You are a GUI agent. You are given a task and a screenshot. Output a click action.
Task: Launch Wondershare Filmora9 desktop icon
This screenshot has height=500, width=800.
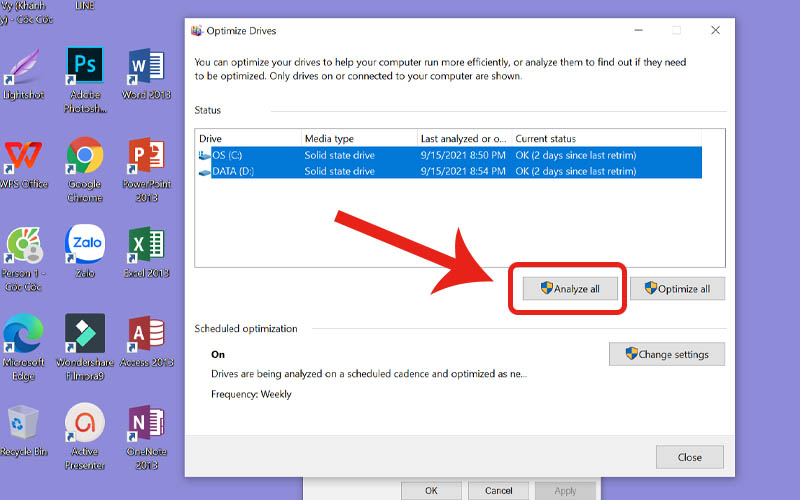point(85,335)
